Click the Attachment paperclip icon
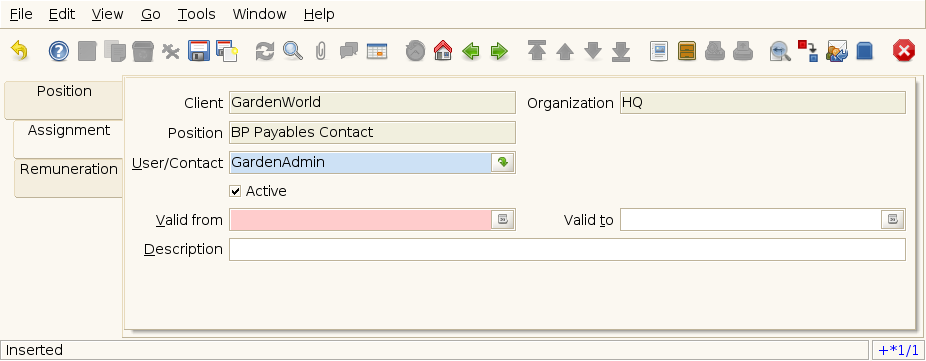This screenshot has width=926, height=361. click(321, 51)
